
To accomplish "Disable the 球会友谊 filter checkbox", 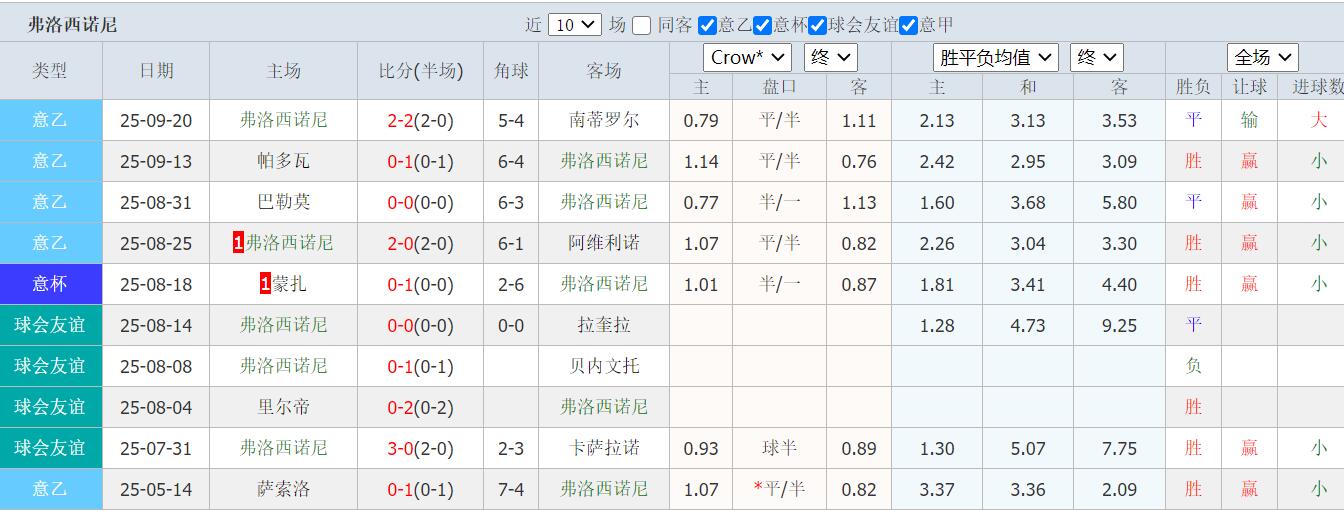I will coord(817,25).
